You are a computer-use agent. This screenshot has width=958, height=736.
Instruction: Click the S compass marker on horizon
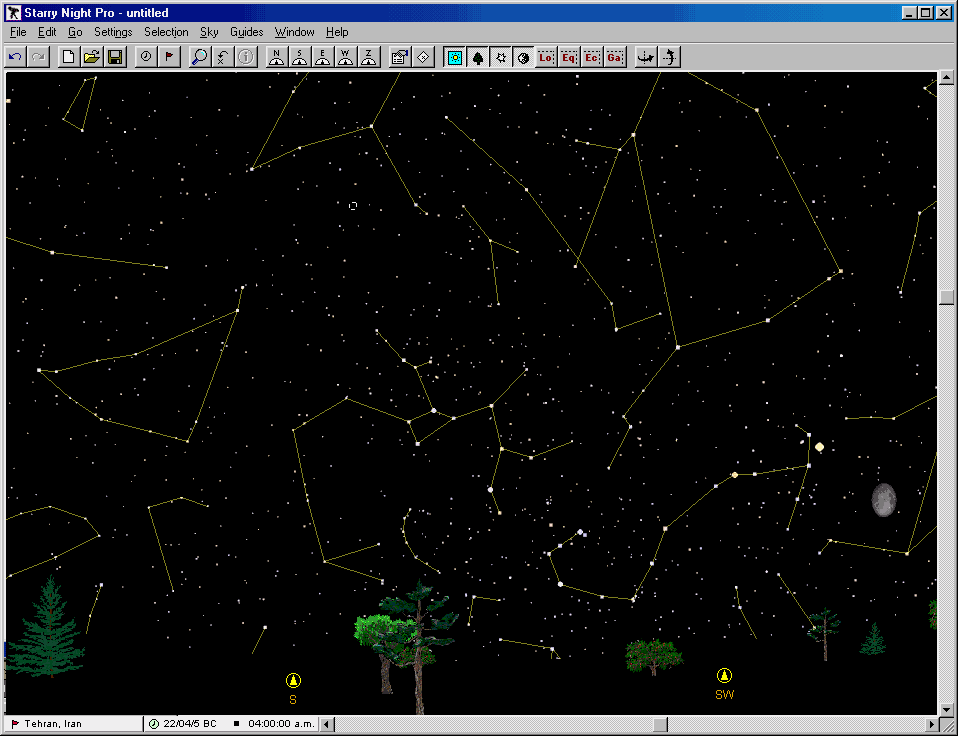pos(293,680)
